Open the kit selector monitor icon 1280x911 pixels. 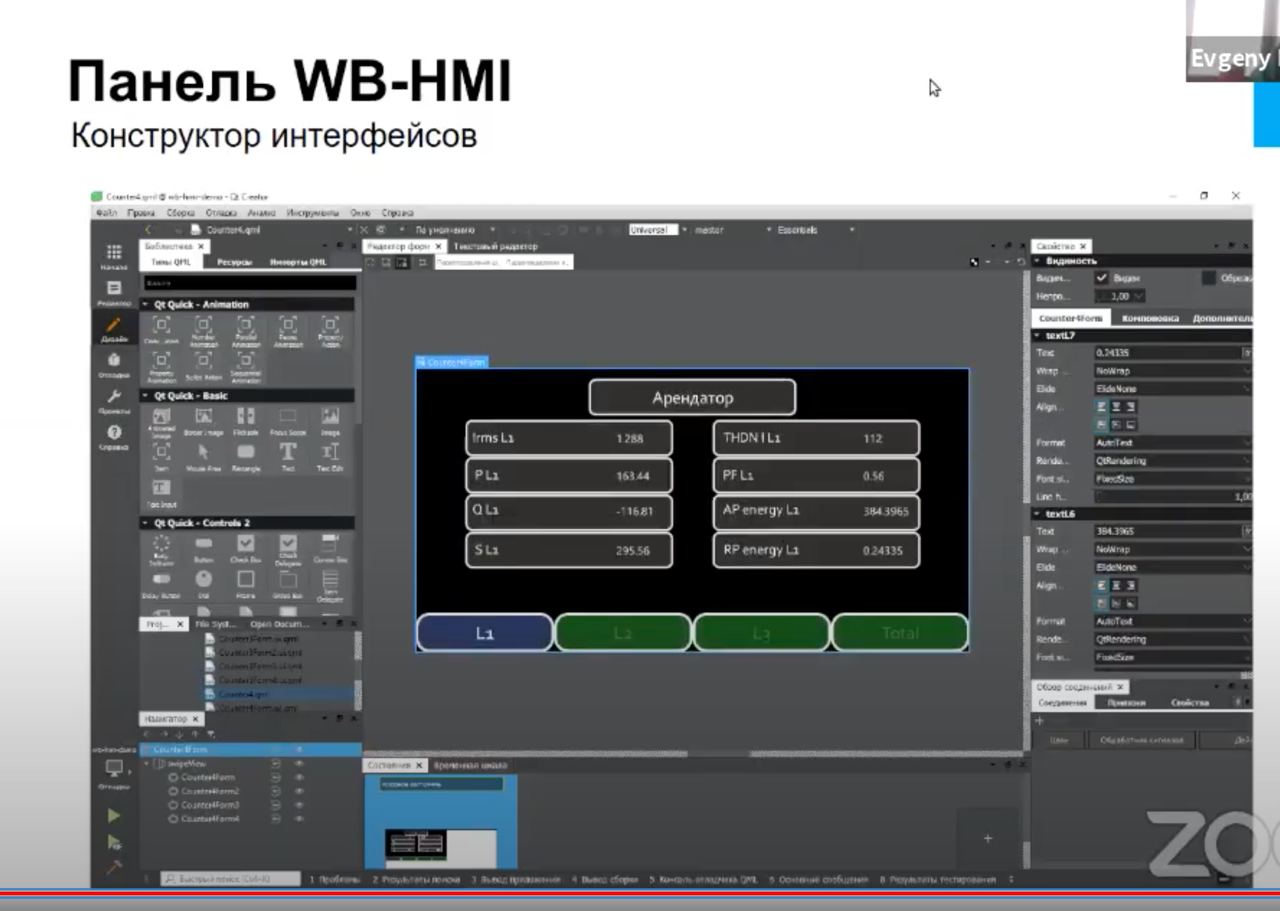point(114,770)
